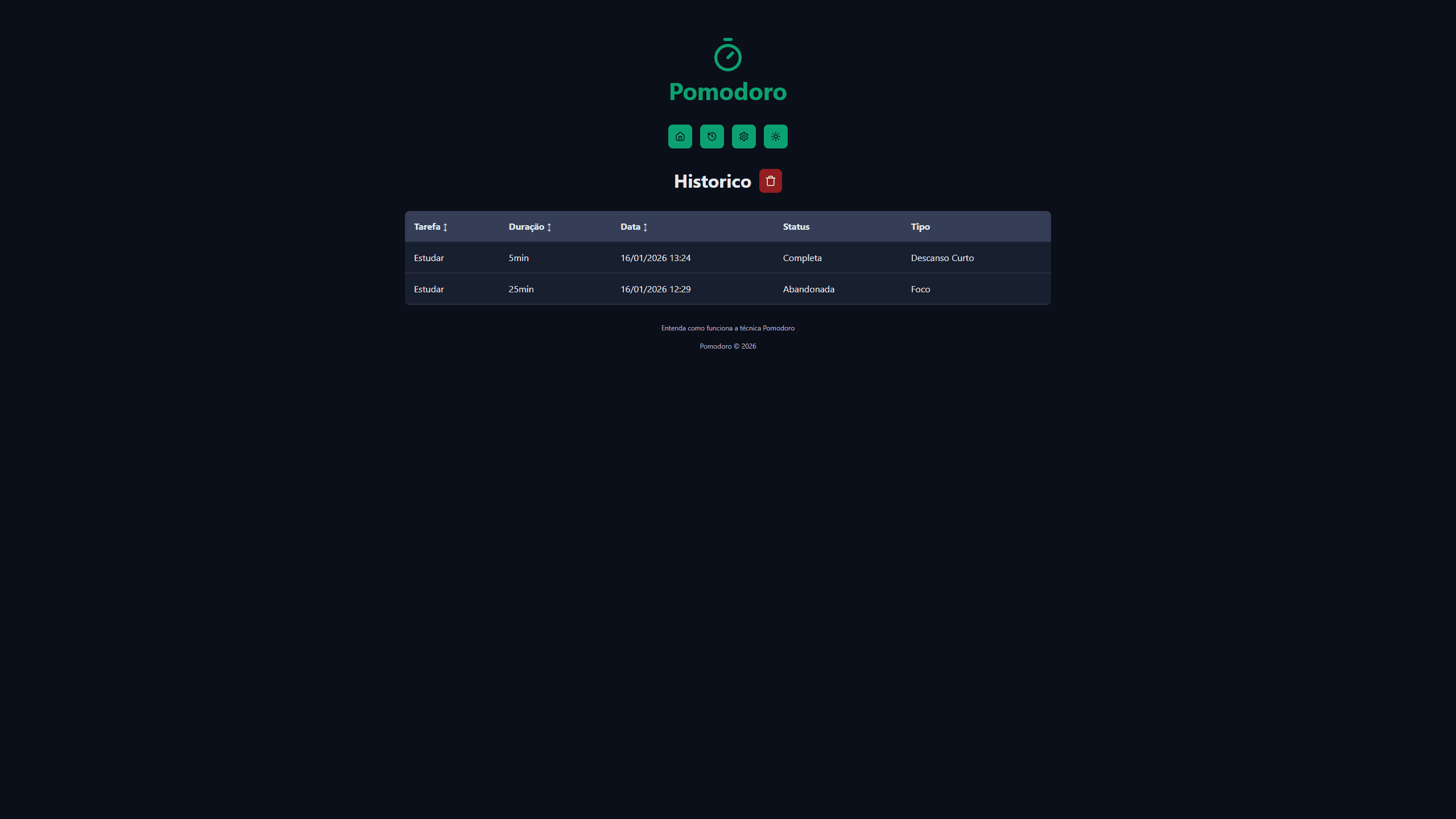Select the Home navigation icon
The image size is (1456, 819).
click(x=680, y=136)
